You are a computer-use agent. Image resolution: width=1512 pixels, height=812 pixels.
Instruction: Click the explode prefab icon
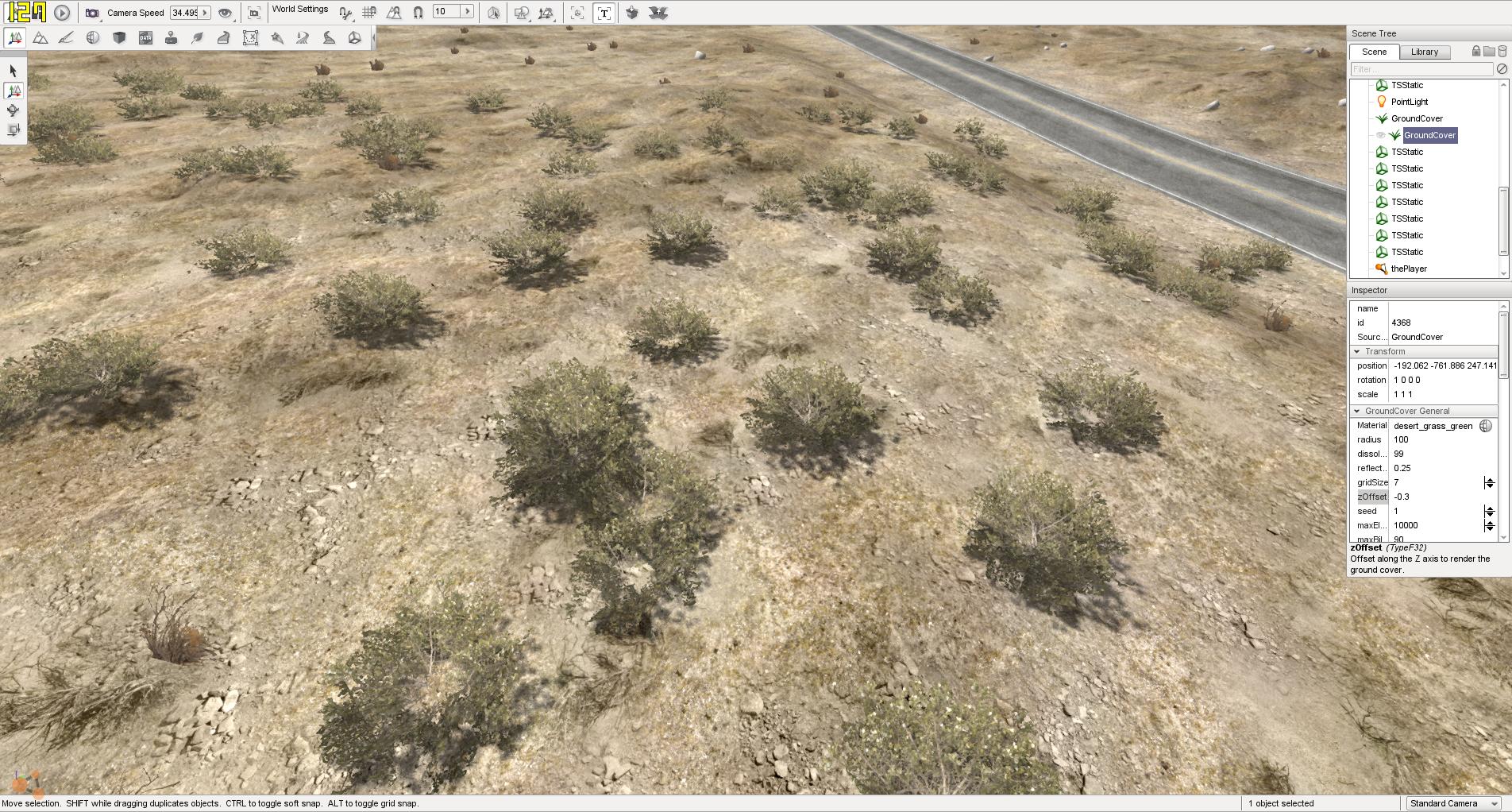(x=658, y=13)
